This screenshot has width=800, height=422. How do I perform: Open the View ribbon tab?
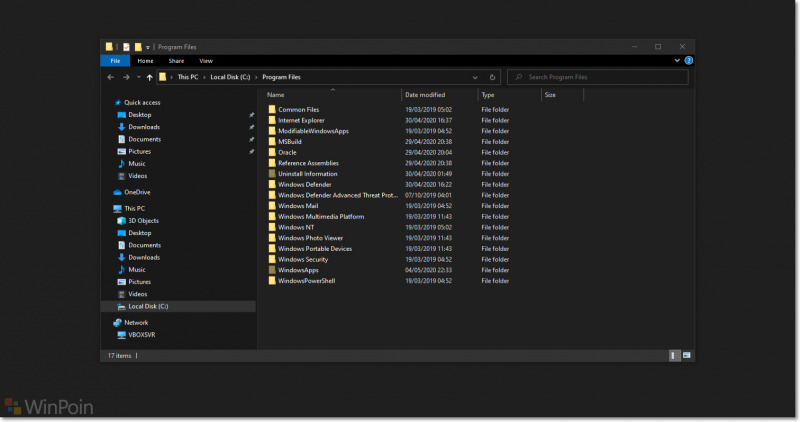(206, 61)
